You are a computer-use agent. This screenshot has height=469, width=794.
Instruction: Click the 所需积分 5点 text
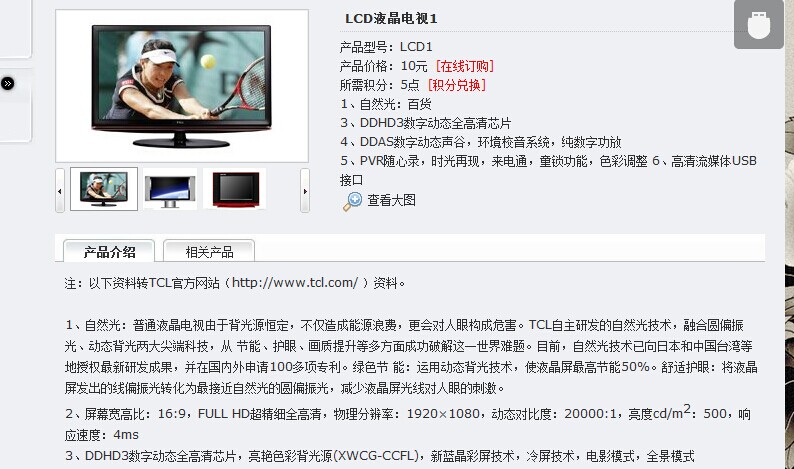point(379,85)
